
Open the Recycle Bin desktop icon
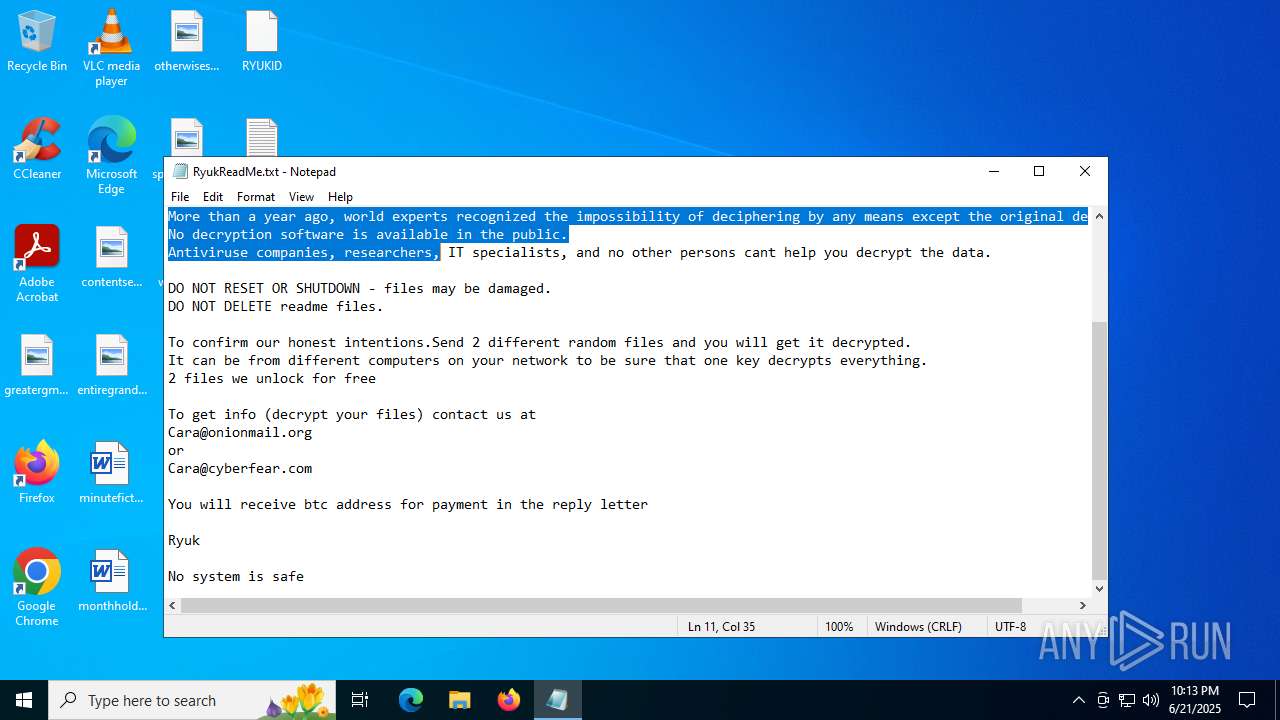[x=37, y=42]
